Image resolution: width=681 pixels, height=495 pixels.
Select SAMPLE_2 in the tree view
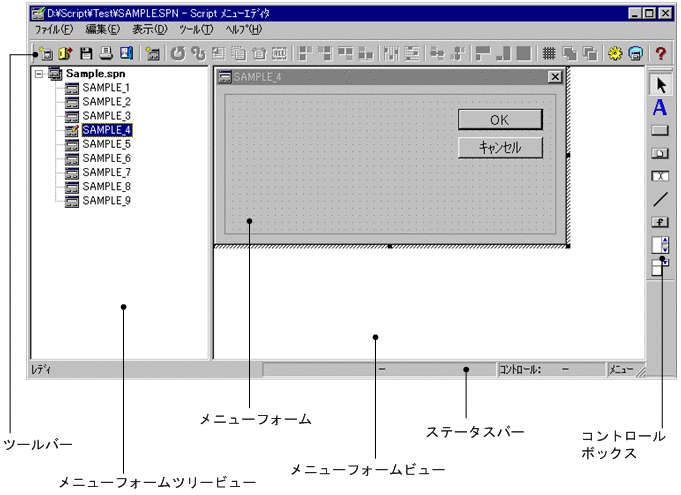click(x=106, y=102)
